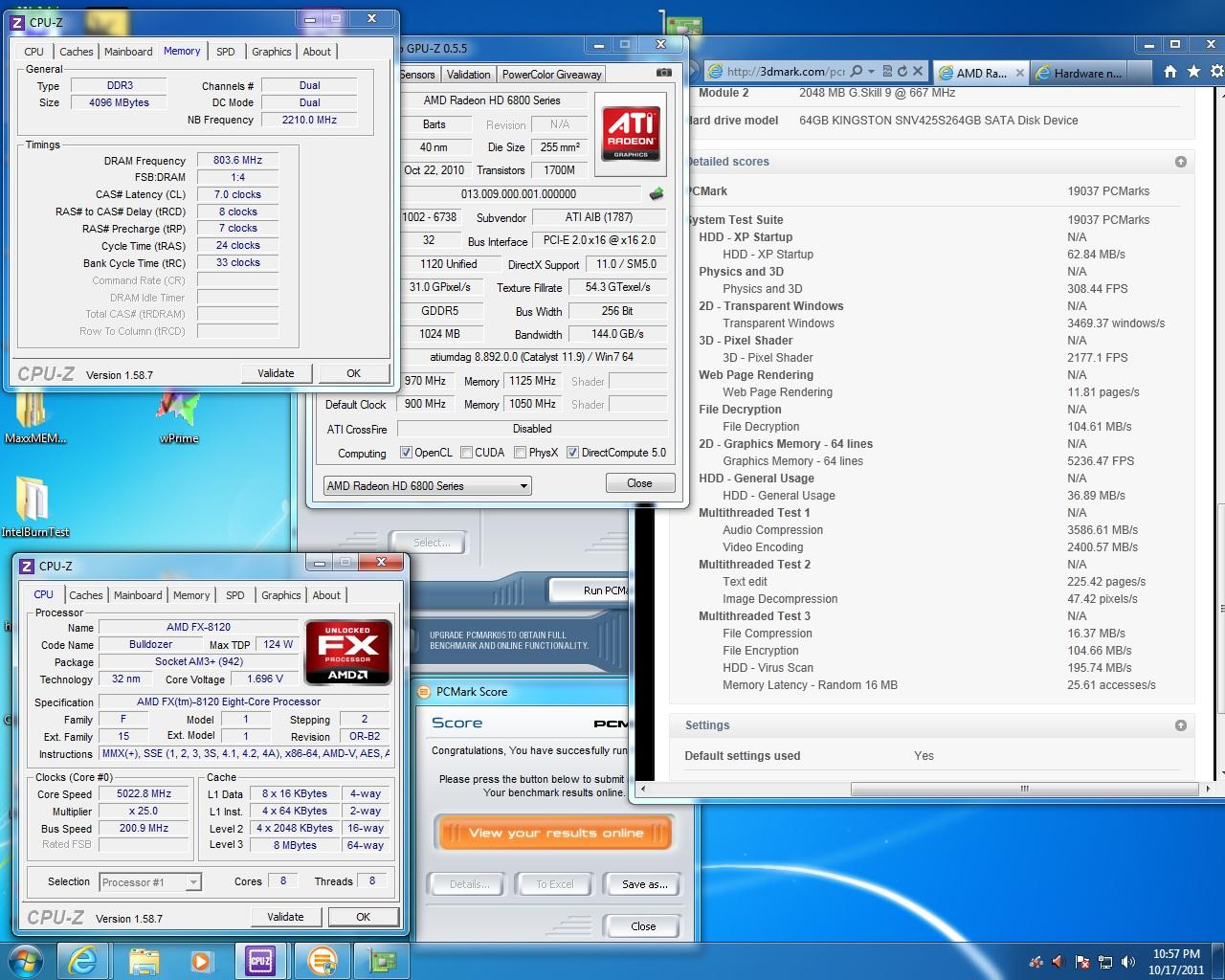Open GPU selection dropdown in GPU-Z
The image size is (1225, 980).
click(428, 485)
